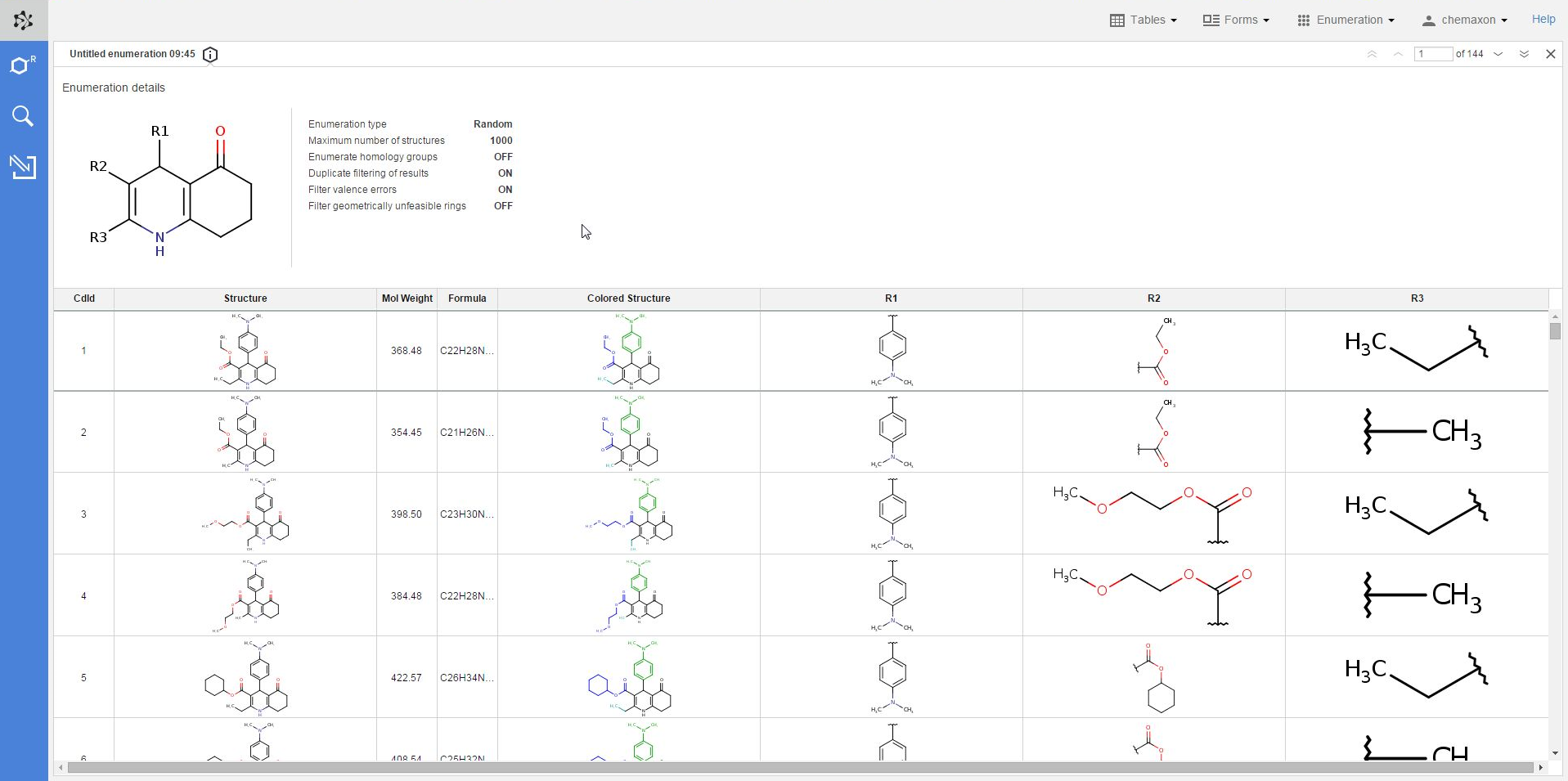Click the ChemAxon logo home icon
This screenshot has width=1568, height=781.
pyautogui.click(x=24, y=20)
